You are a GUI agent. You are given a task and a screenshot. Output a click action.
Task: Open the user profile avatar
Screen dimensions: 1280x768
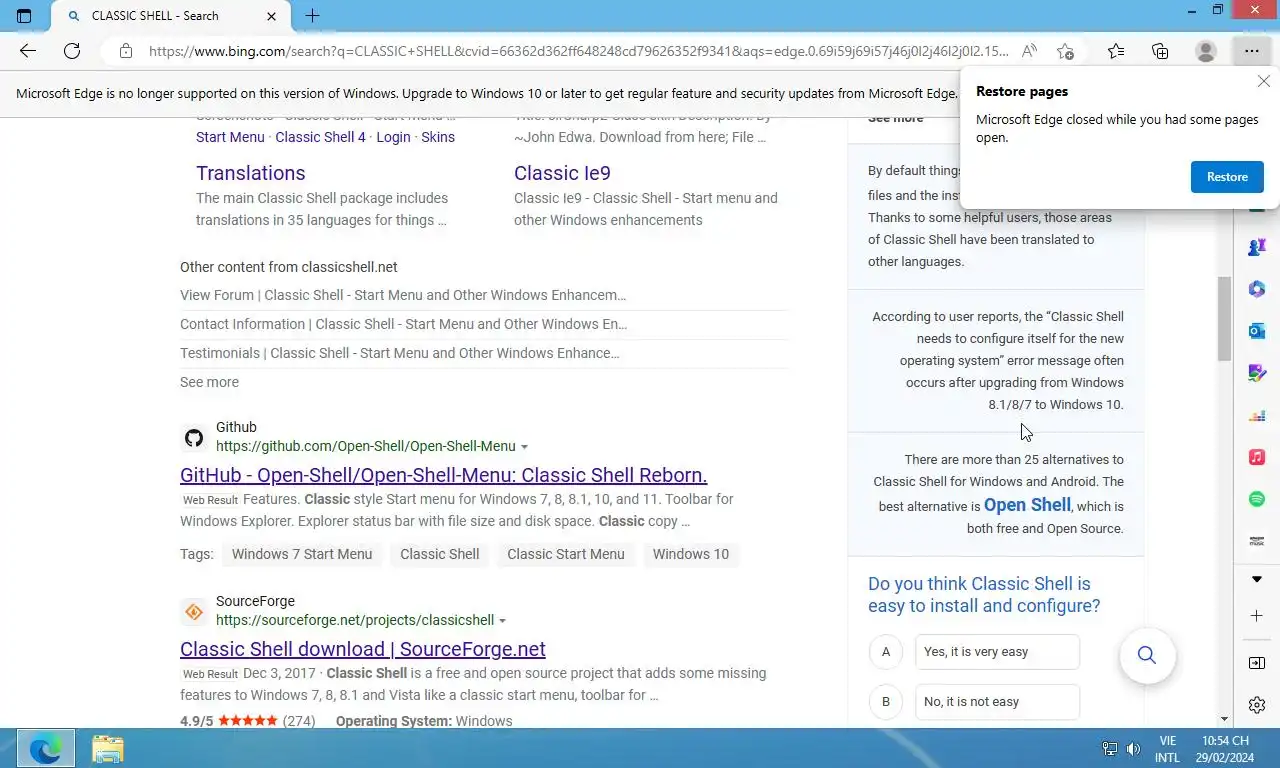[1206, 51]
